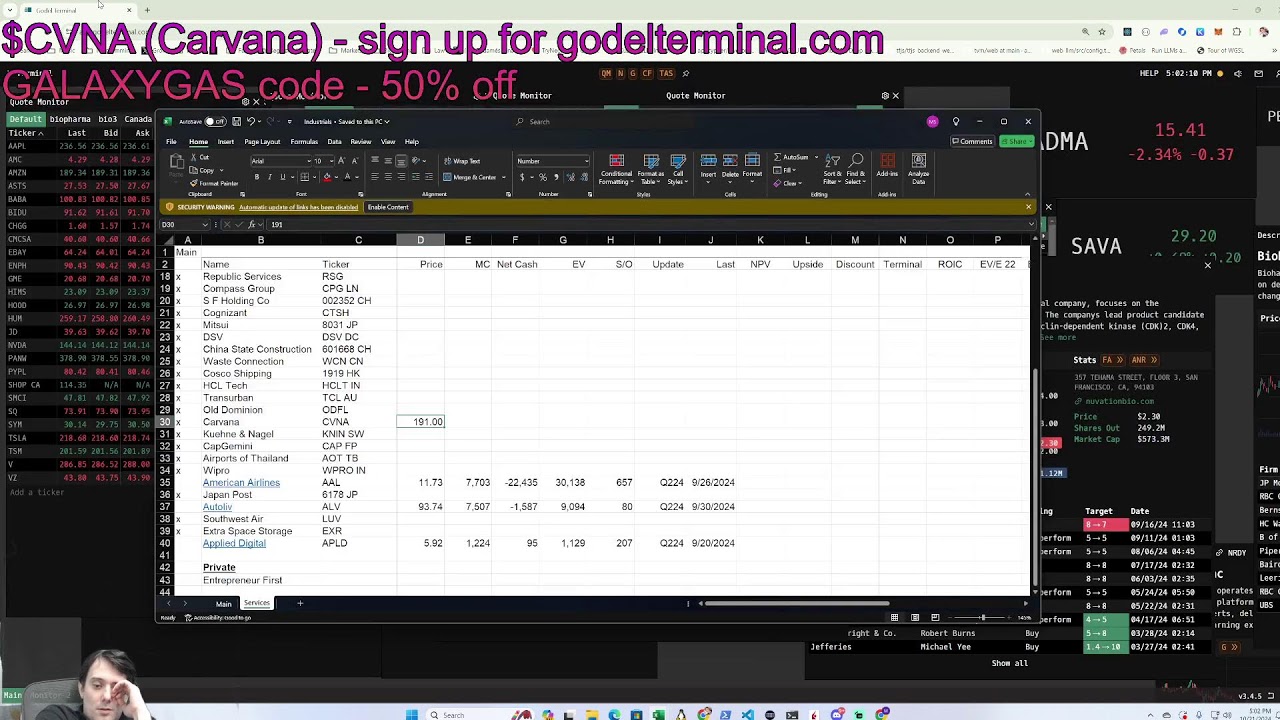Screen dimensions: 1280x720
Task: Open nuvationbio.com link in terminal
Action: [x=1120, y=402]
